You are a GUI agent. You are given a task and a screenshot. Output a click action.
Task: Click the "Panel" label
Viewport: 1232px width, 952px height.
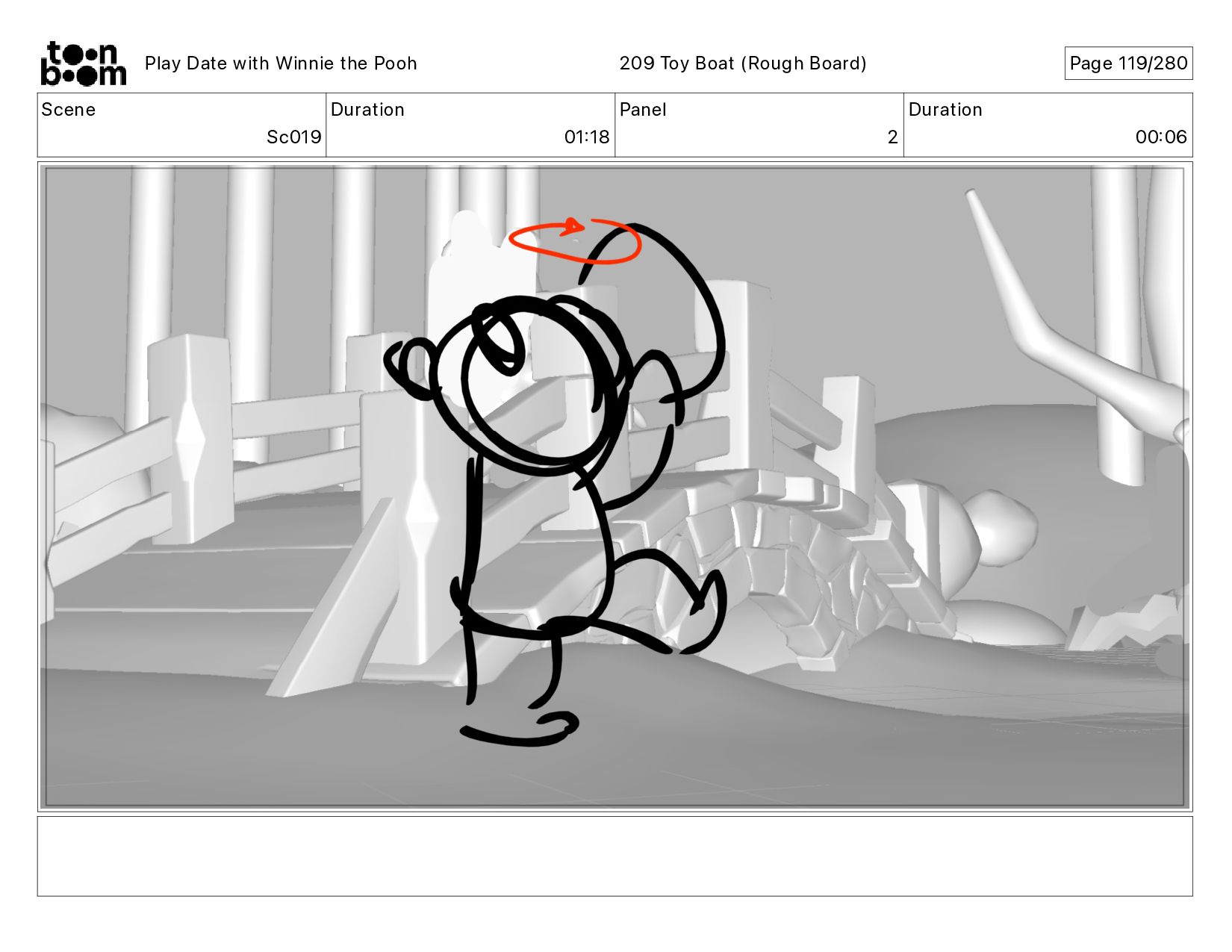coord(643,110)
